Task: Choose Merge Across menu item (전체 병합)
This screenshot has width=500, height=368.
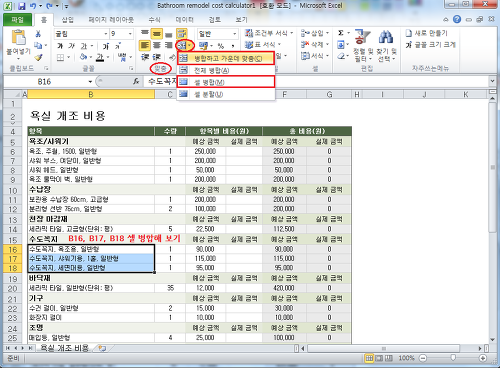Action: [x=226, y=70]
